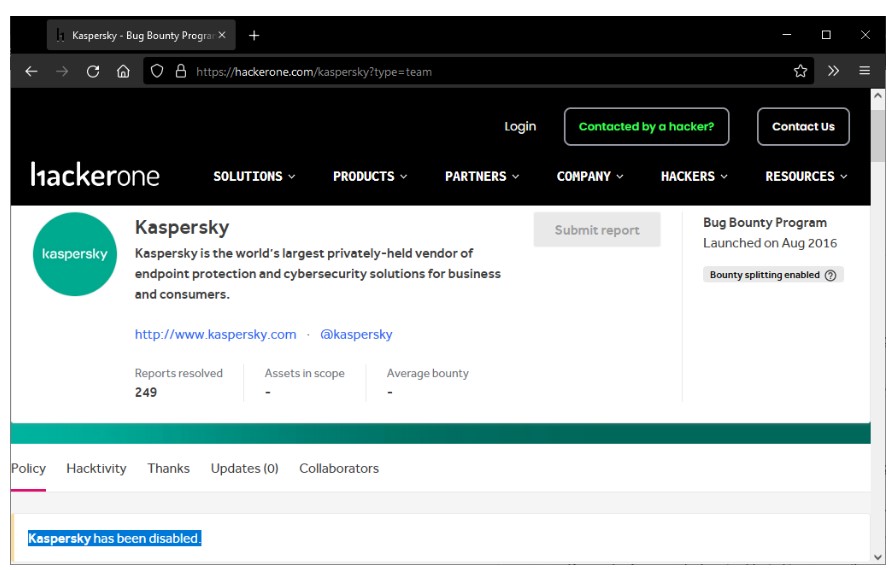
Task: Show site security via the padlock icon
Action: [x=181, y=71]
